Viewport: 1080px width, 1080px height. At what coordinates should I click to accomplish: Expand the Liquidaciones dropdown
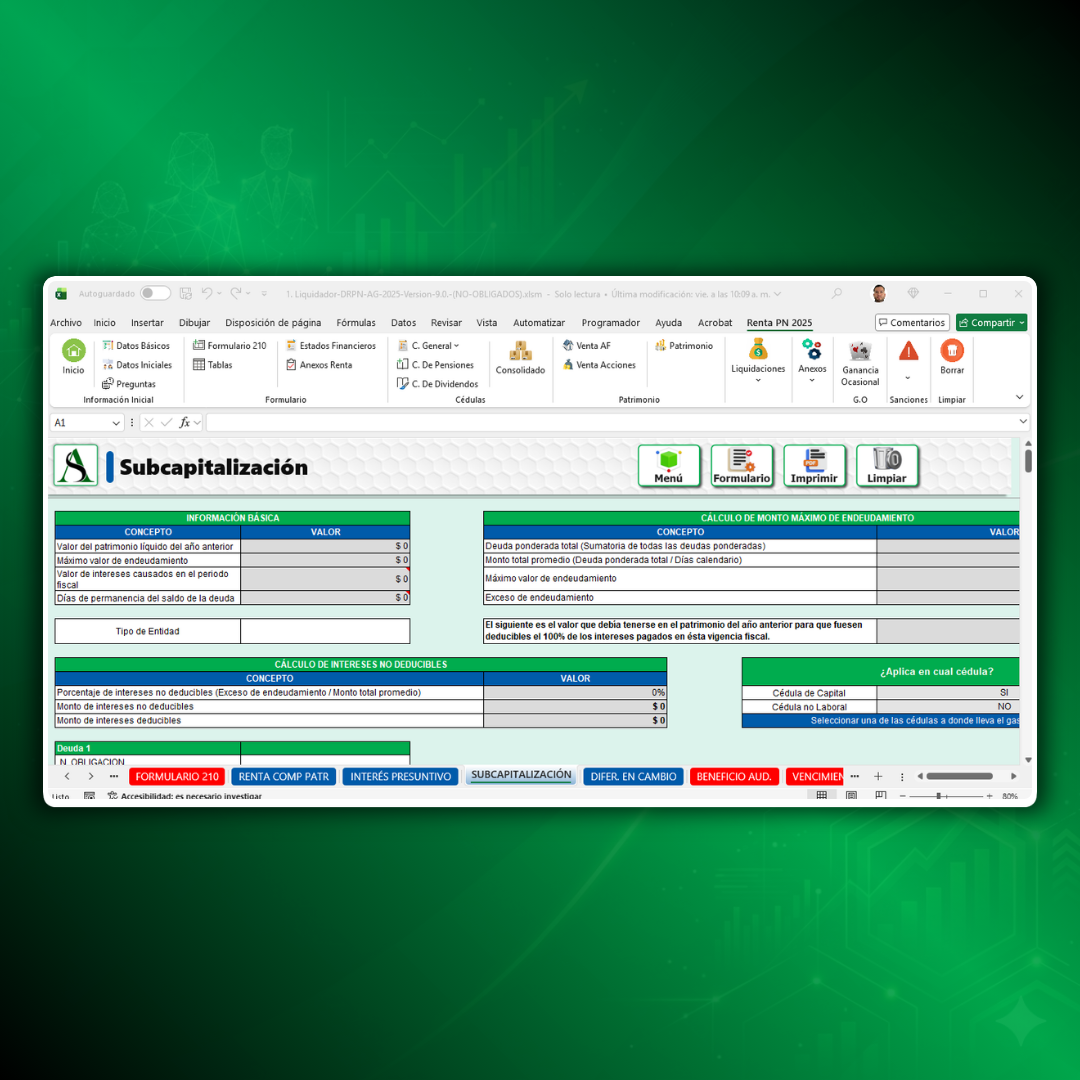(x=758, y=380)
